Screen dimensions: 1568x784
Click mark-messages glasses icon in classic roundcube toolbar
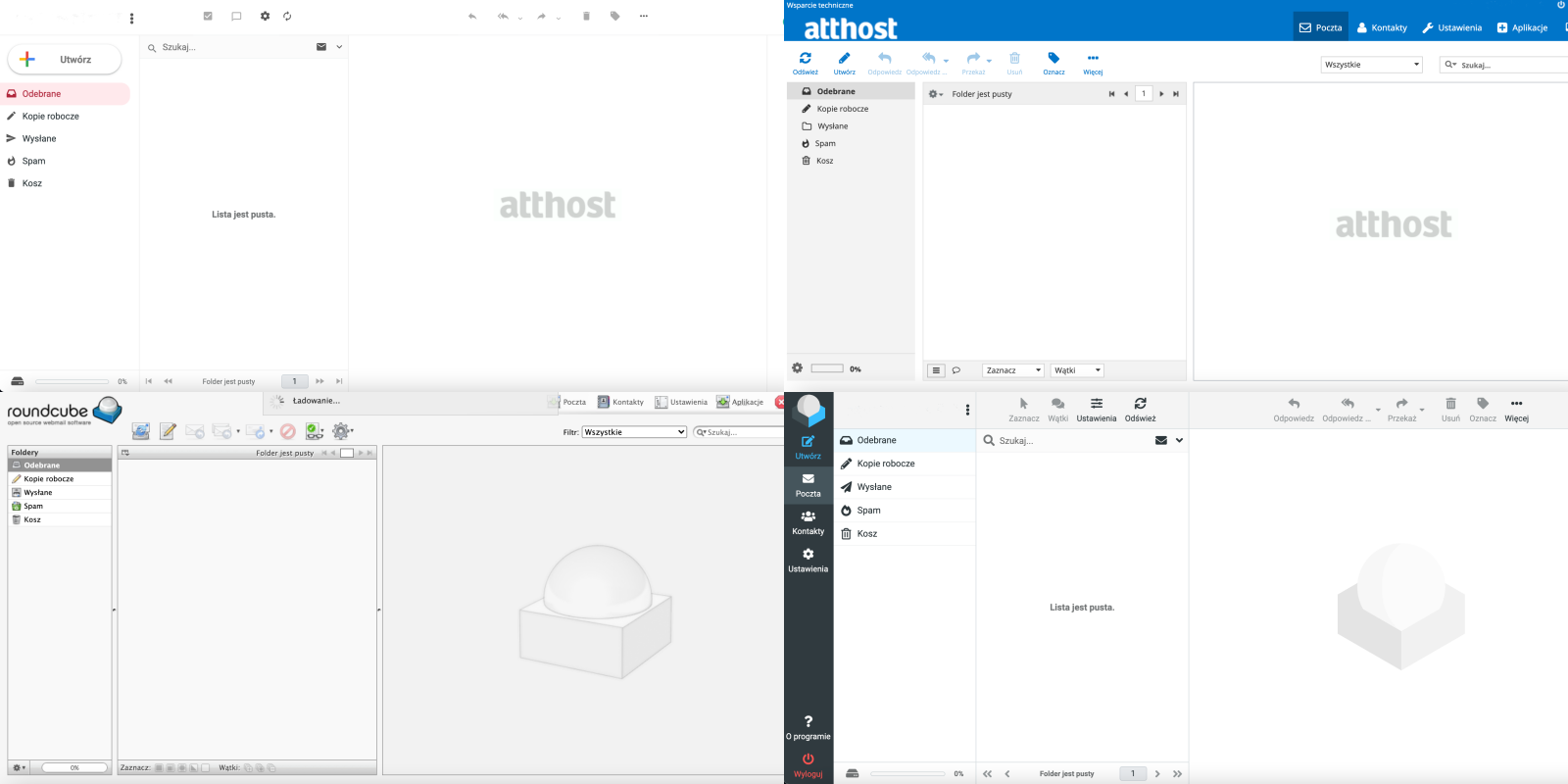coord(314,431)
